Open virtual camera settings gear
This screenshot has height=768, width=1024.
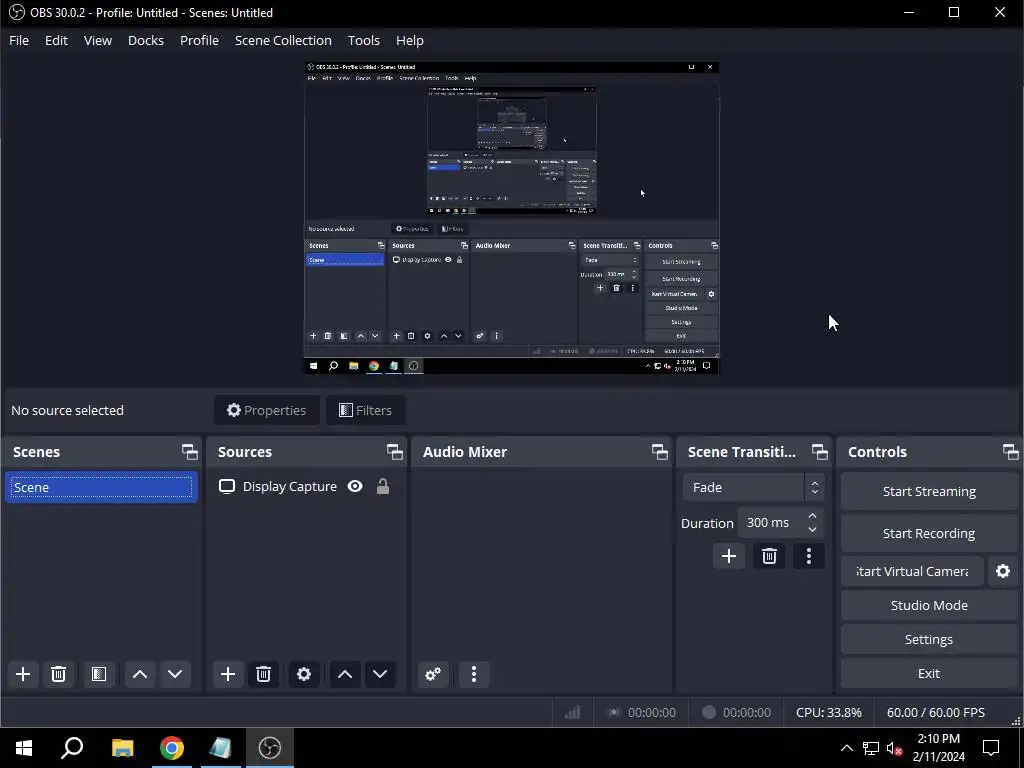click(1003, 571)
